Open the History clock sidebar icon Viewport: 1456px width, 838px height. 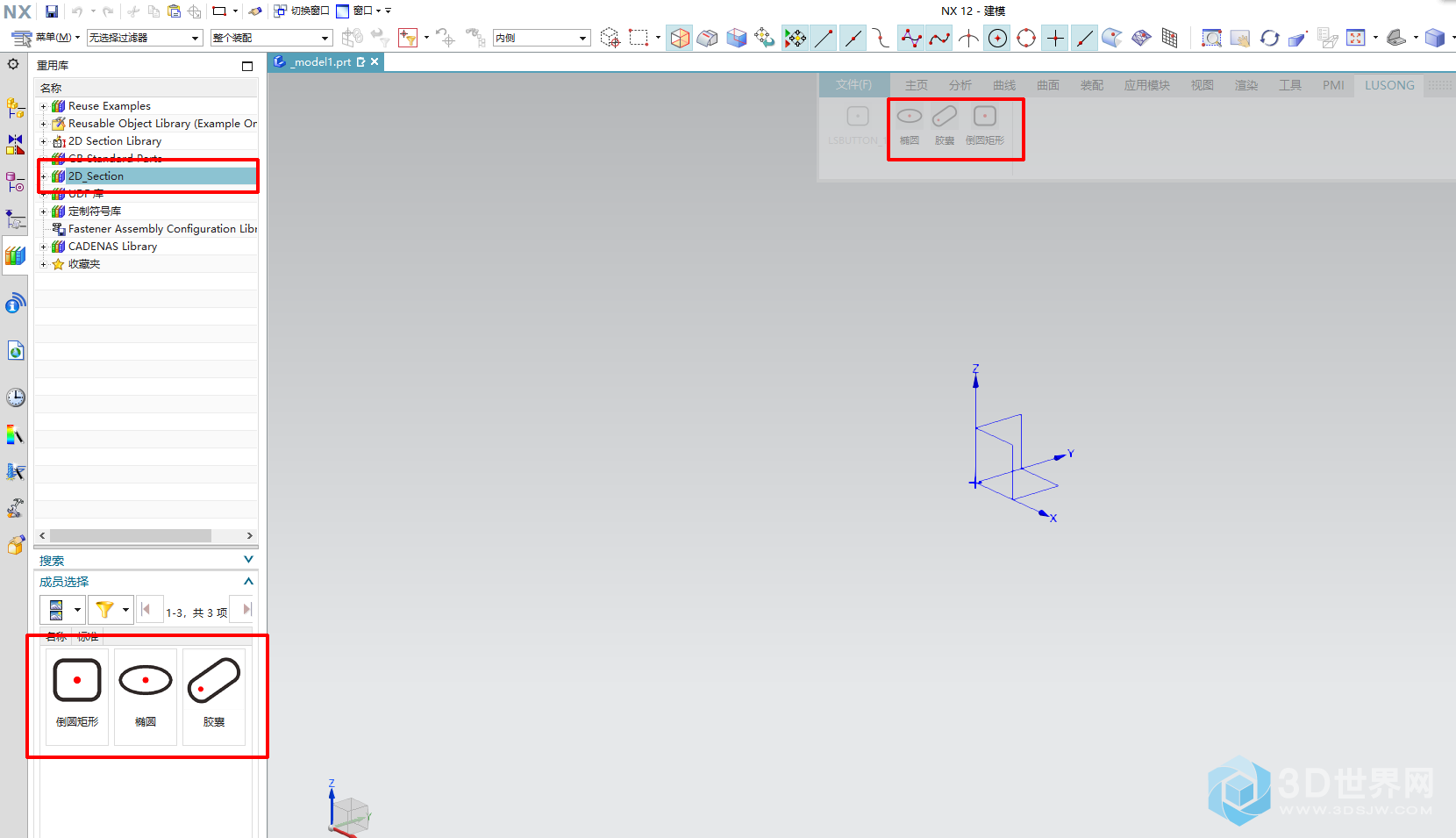[x=15, y=398]
